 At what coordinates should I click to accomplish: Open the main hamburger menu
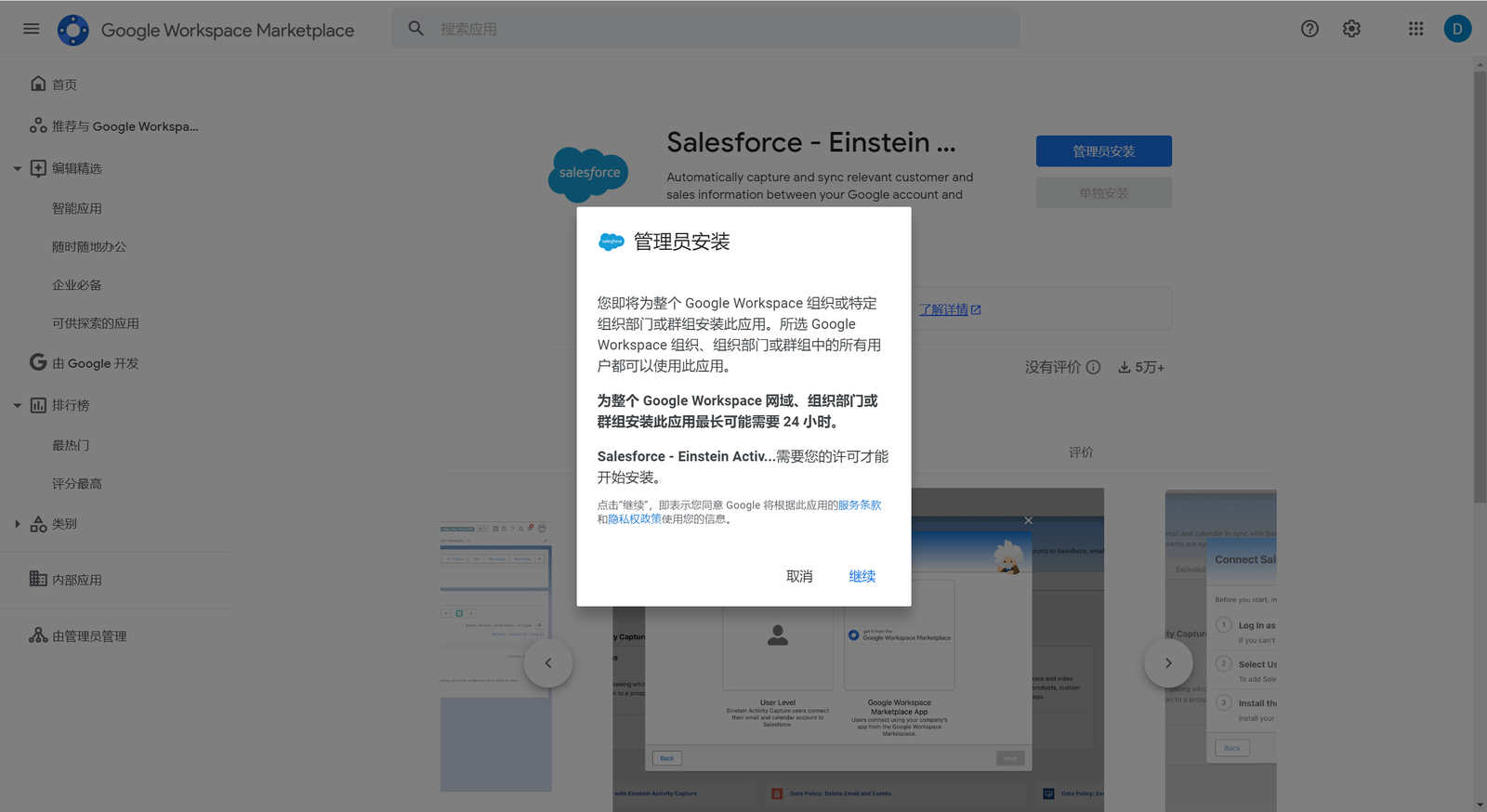tap(31, 29)
